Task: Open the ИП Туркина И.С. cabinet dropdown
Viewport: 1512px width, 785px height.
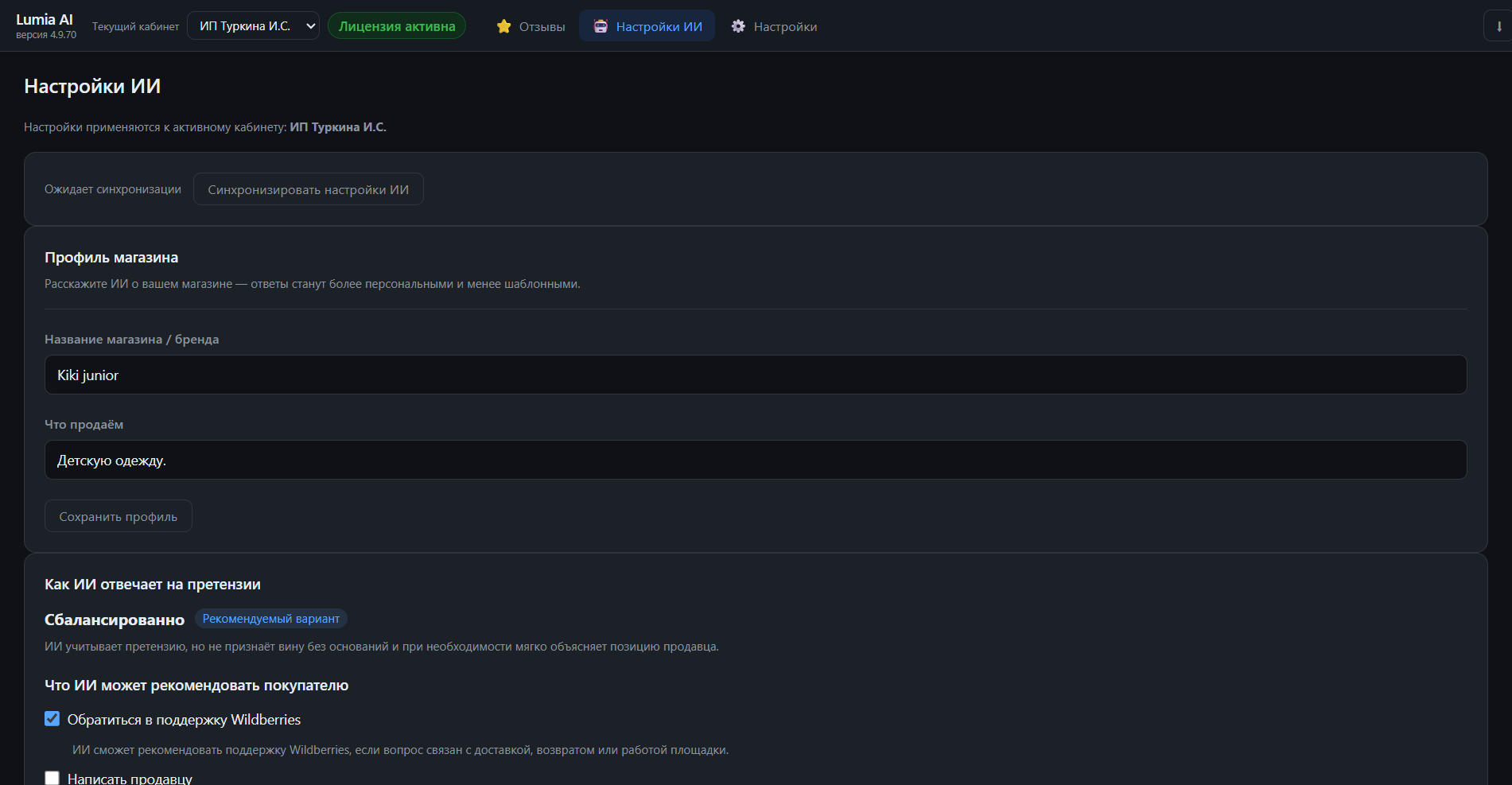Action: [x=254, y=26]
